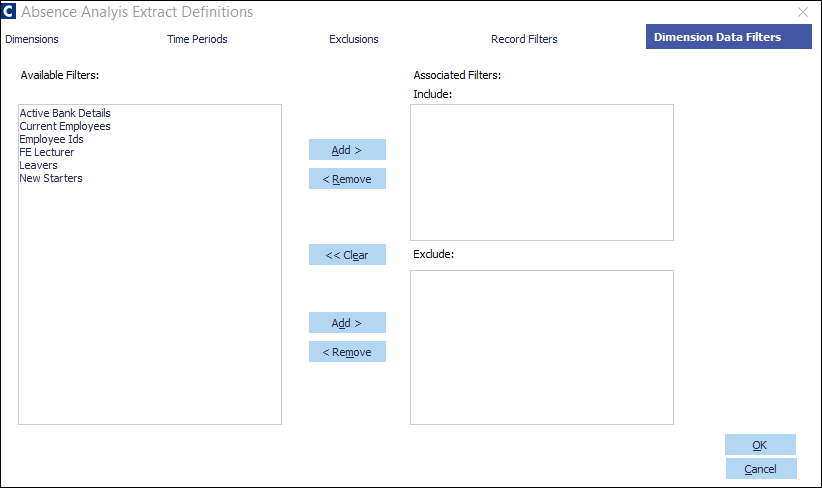Choose the Employee Ids filter

51,139
